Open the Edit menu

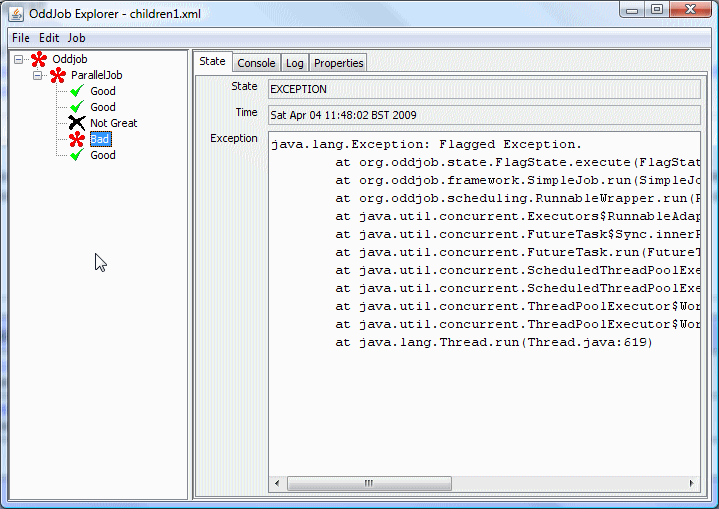click(x=49, y=37)
